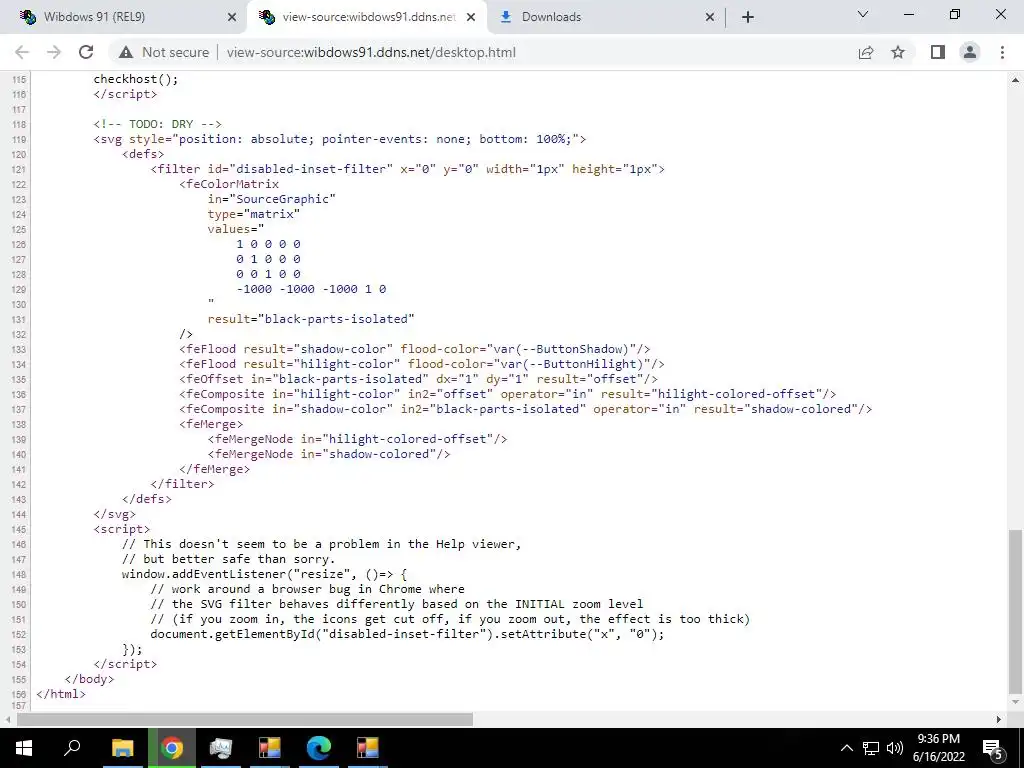This screenshot has height=768, width=1024.
Task: Click the text "checkhost();" on line 115
Action: pos(135,79)
